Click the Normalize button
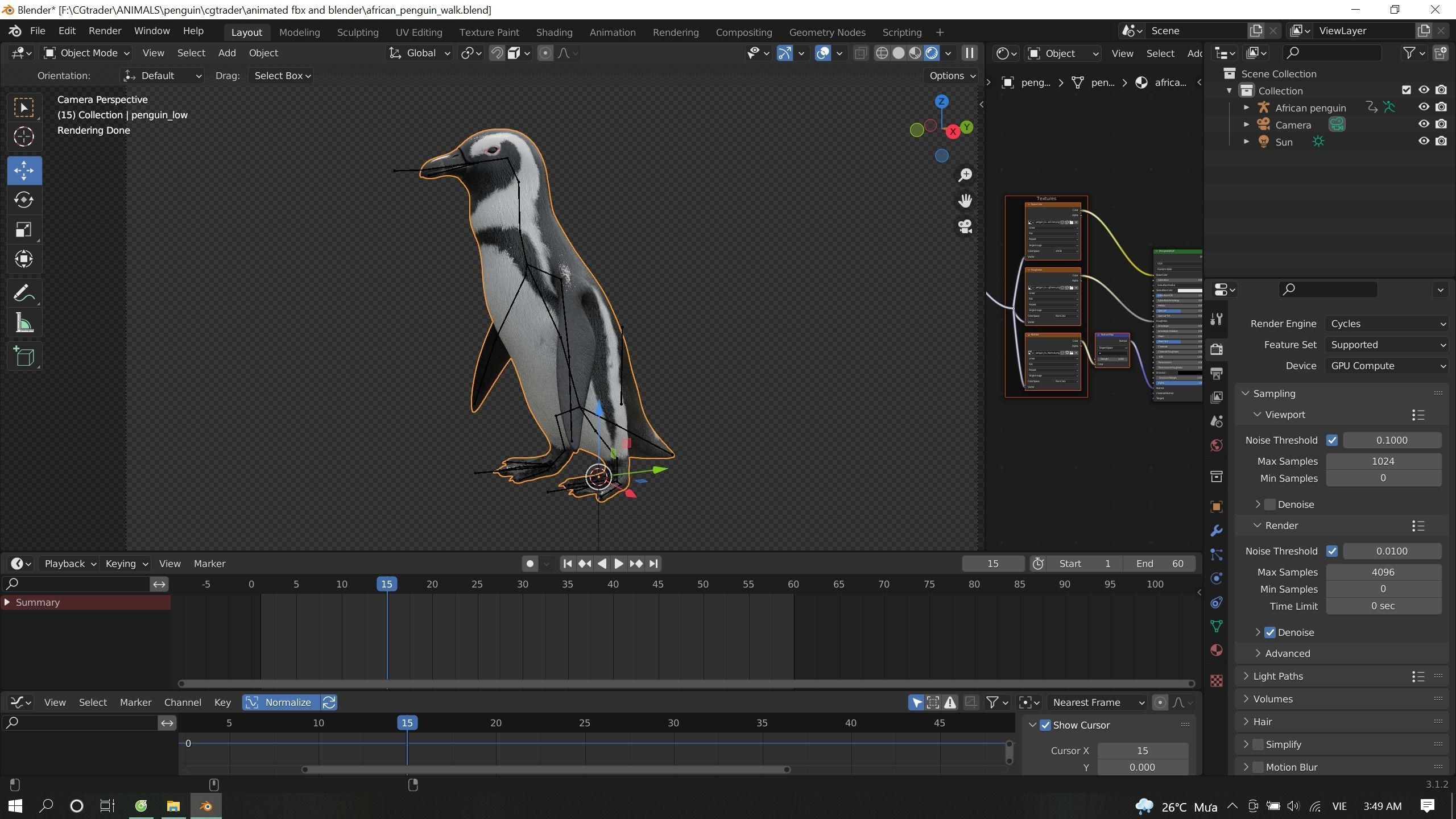1456x819 pixels. pyautogui.click(x=280, y=702)
